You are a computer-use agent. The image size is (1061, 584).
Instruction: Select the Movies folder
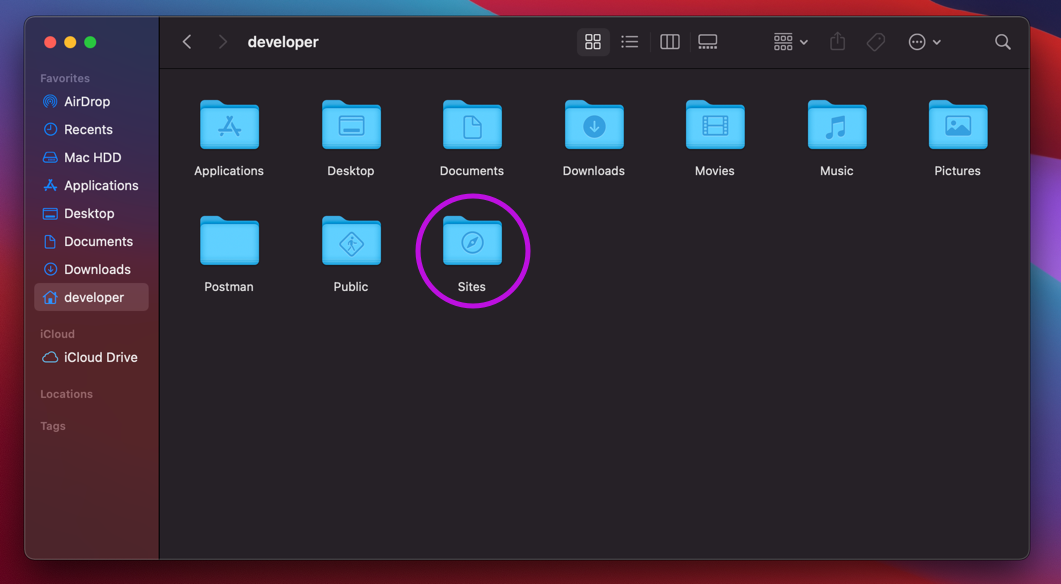tap(715, 125)
